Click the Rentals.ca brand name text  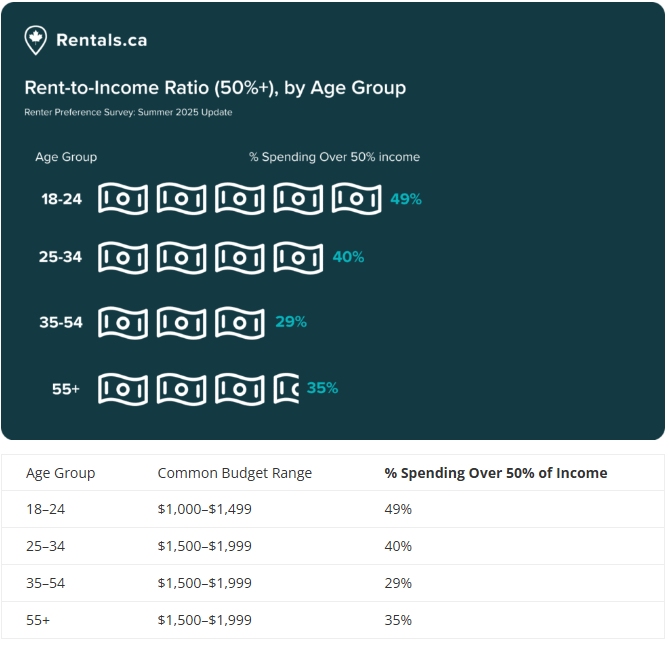click(x=102, y=40)
